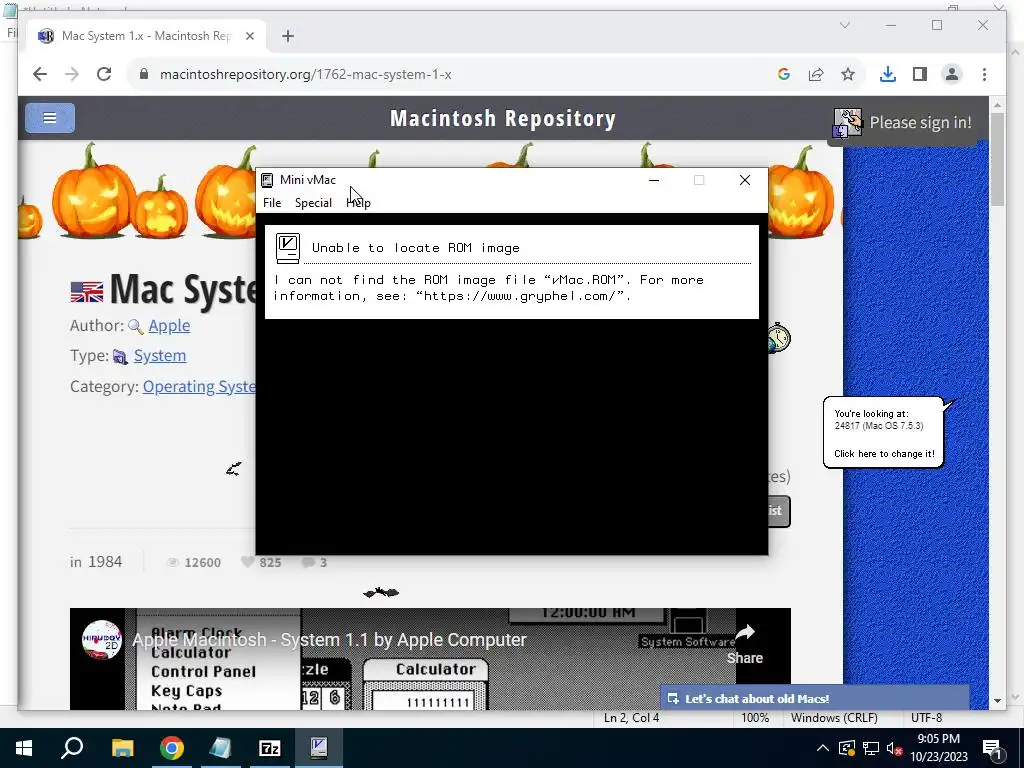Open the Special menu in Mini vMac

[x=313, y=202]
